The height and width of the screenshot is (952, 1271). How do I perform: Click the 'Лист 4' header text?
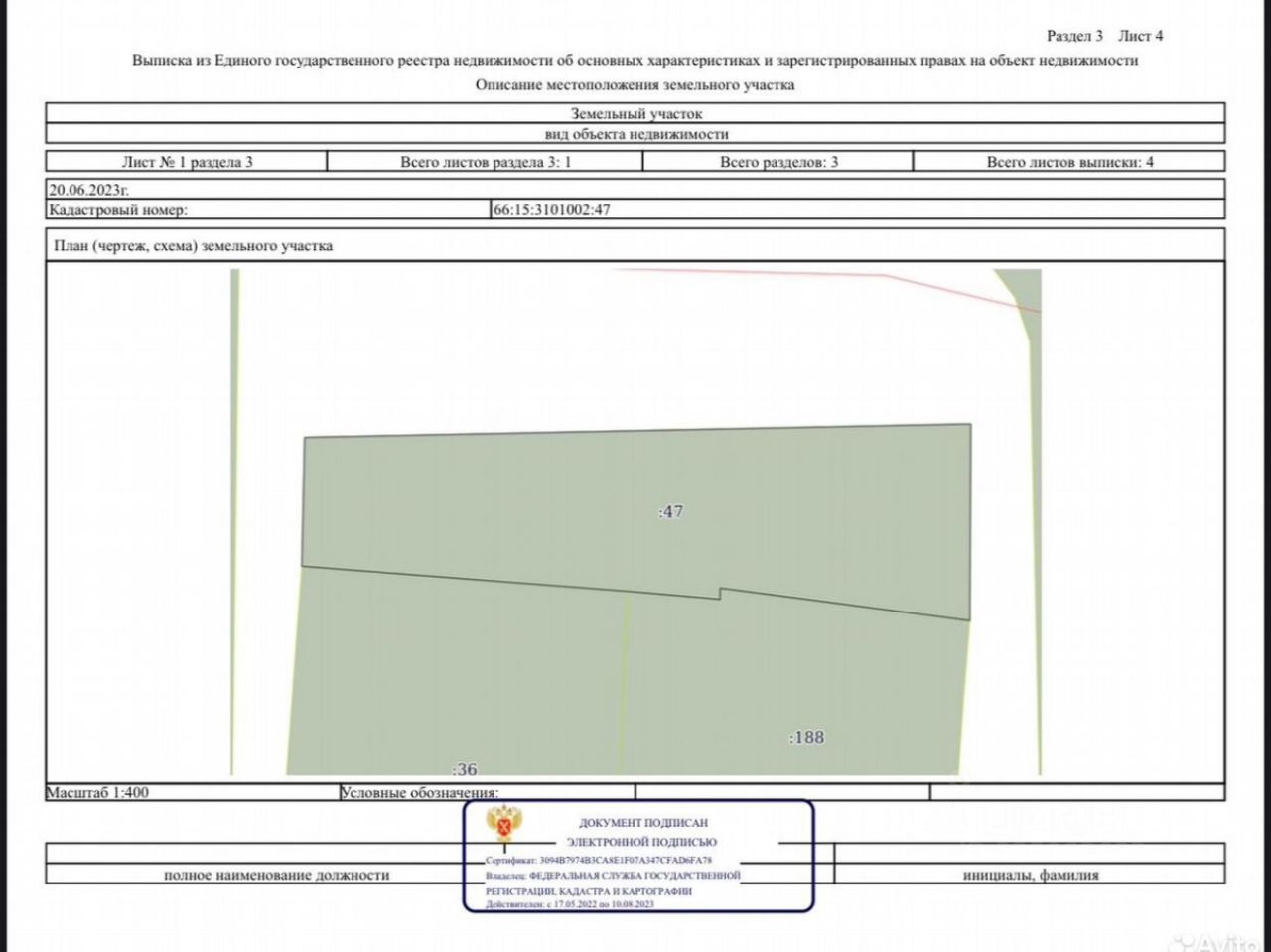(1140, 36)
